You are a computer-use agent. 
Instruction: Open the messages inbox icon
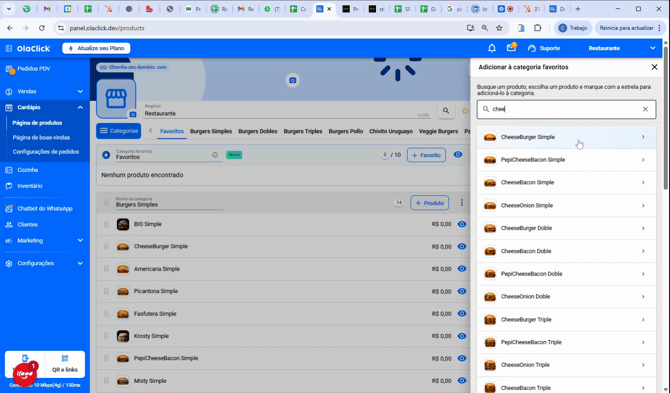click(x=511, y=48)
